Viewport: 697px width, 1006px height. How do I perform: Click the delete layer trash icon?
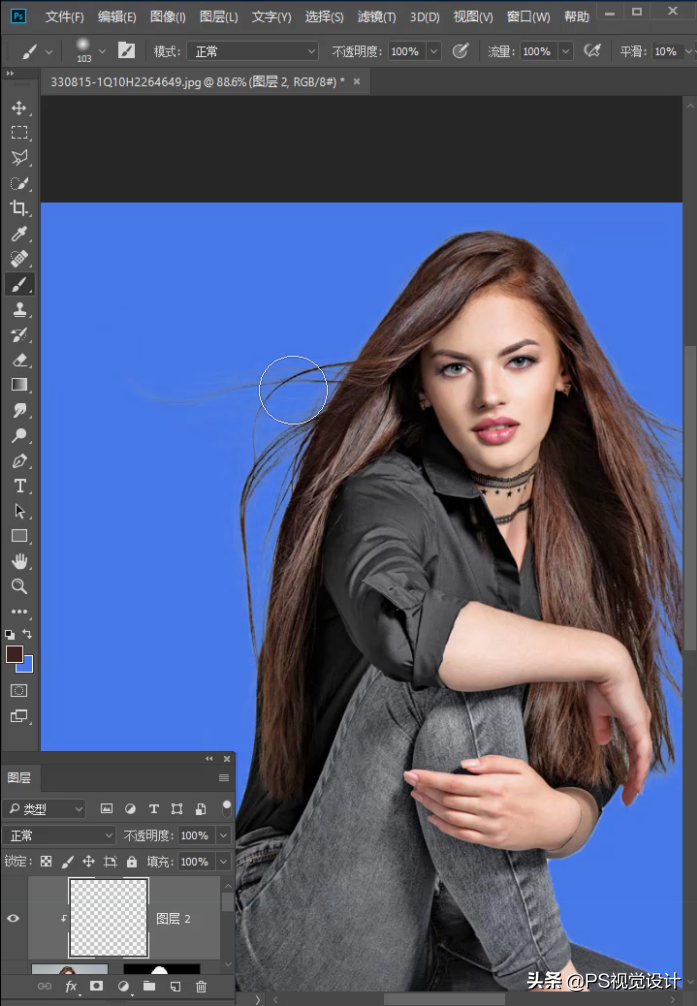(x=201, y=986)
